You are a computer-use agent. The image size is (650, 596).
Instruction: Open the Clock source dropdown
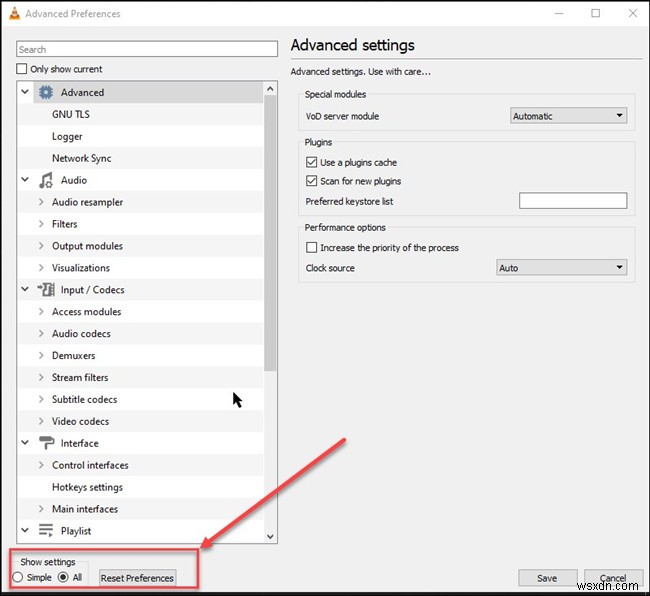click(x=561, y=267)
